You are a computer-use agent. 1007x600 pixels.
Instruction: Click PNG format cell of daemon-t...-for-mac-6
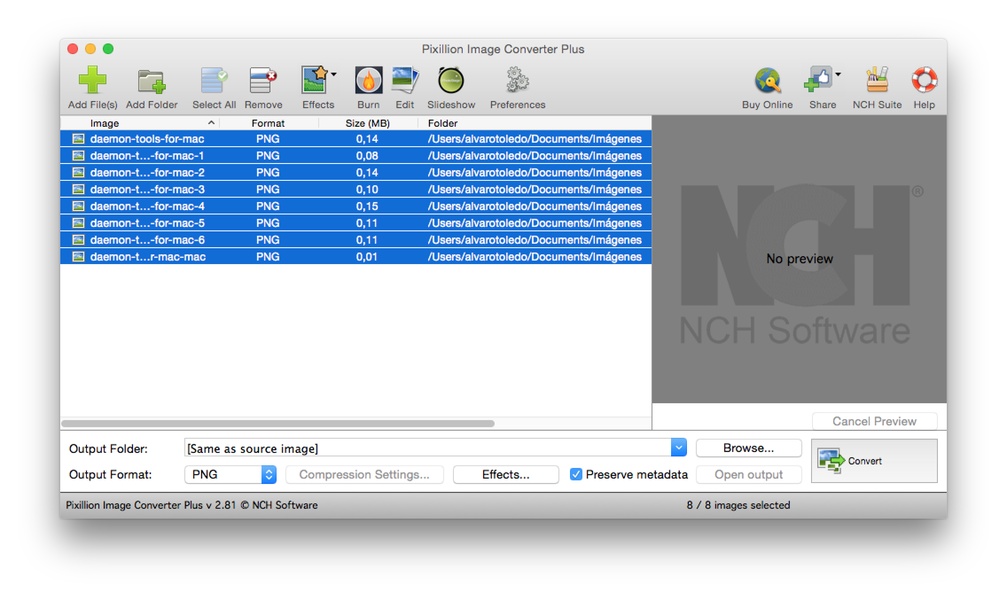(x=268, y=240)
